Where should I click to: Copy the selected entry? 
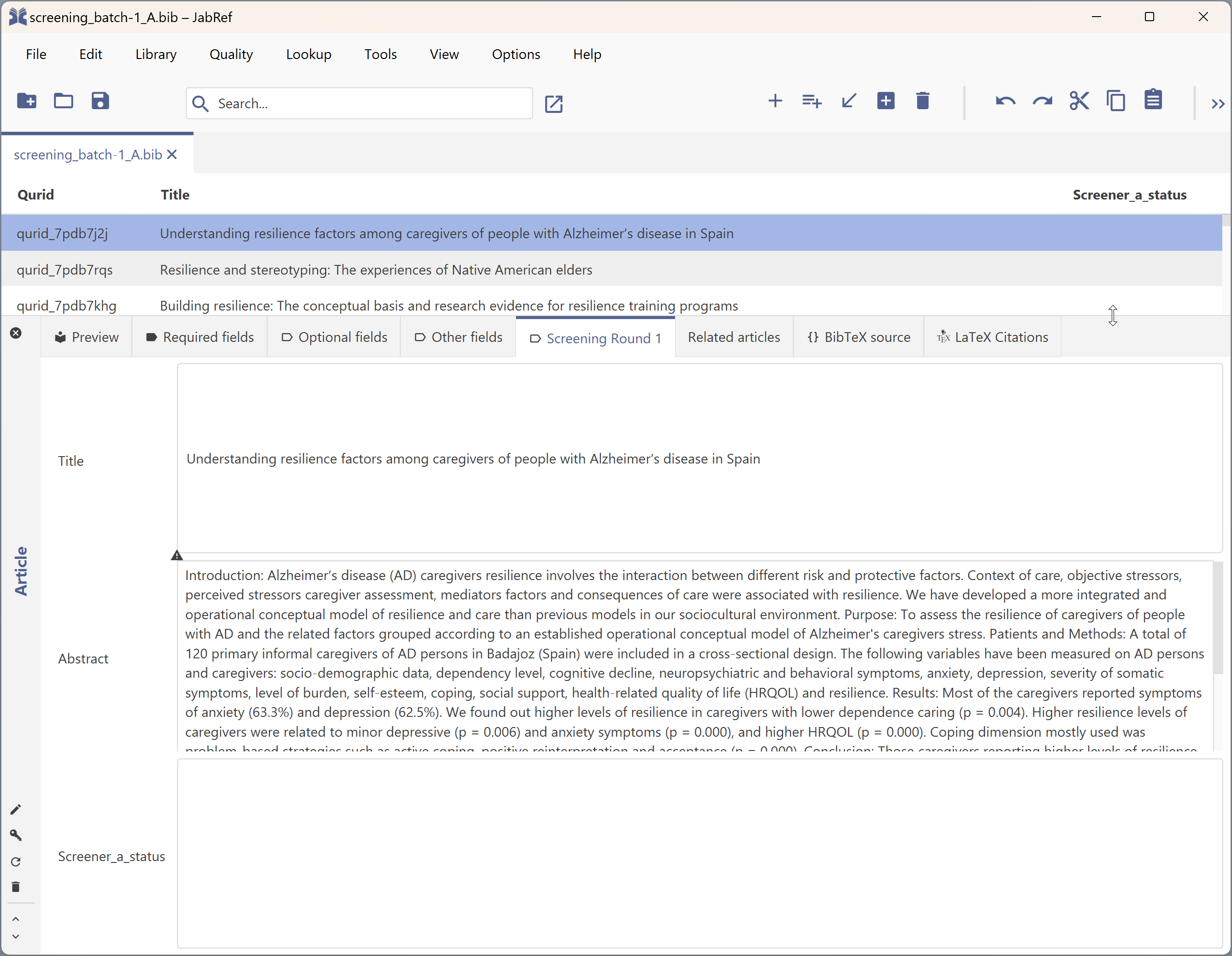click(1116, 101)
